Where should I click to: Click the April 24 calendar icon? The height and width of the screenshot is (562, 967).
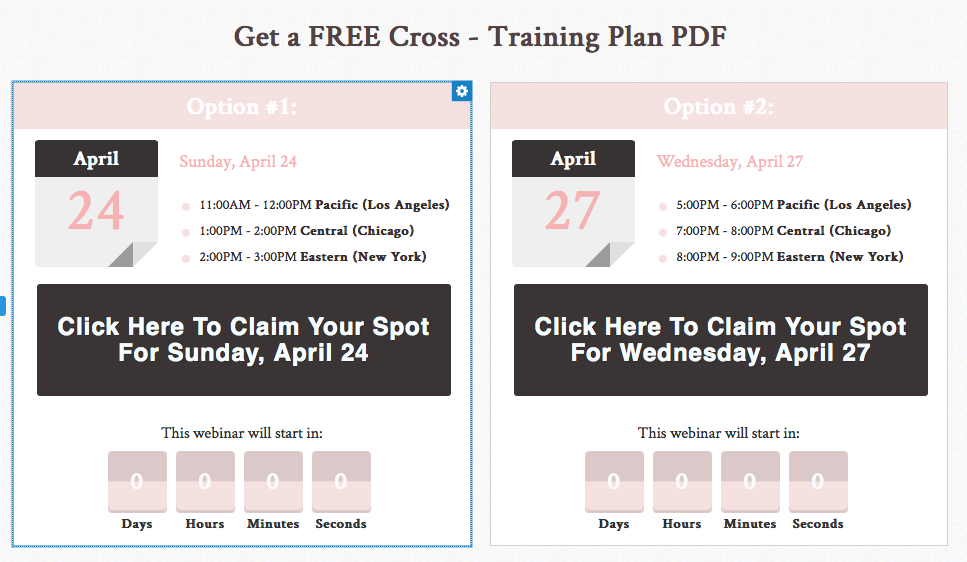pyautogui.click(x=96, y=204)
